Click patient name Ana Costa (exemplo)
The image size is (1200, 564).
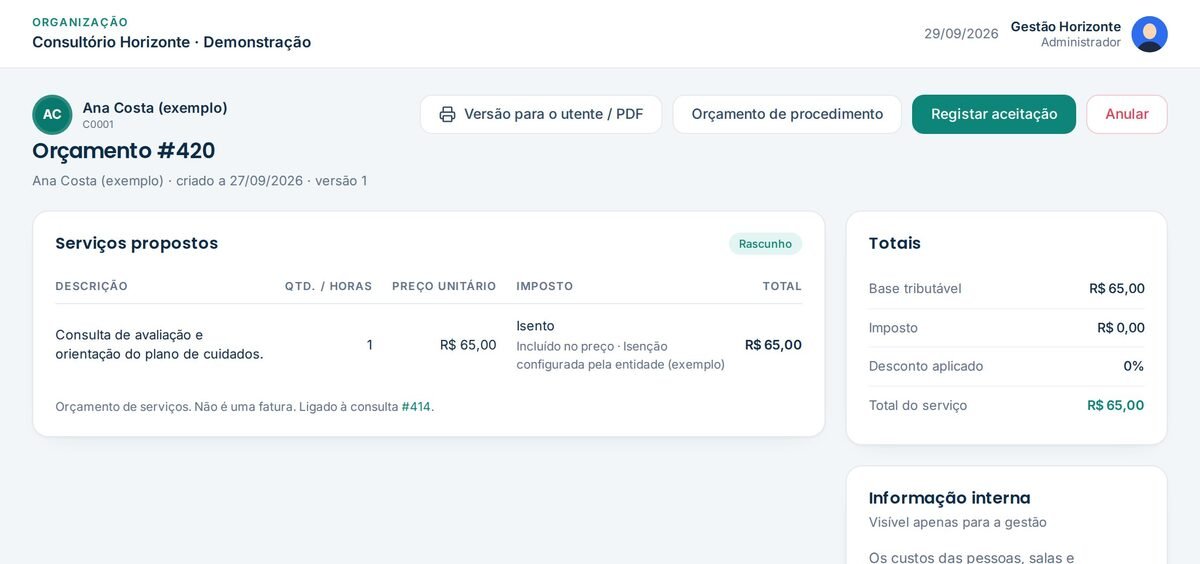pos(155,107)
